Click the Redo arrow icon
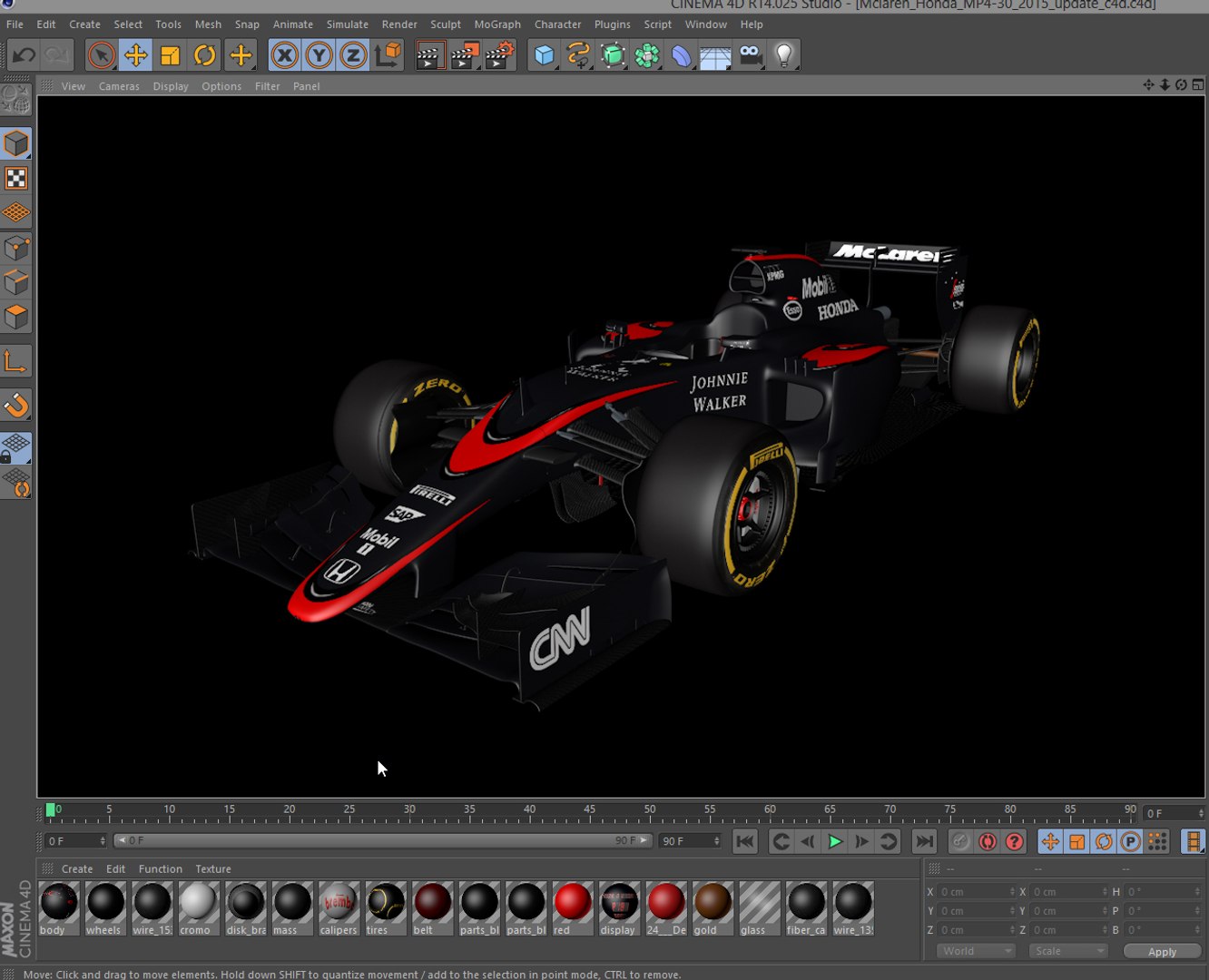 tap(57, 55)
